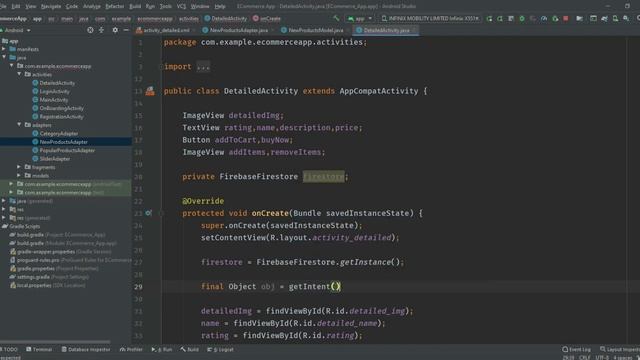Expand the models folder

click(x=19, y=176)
